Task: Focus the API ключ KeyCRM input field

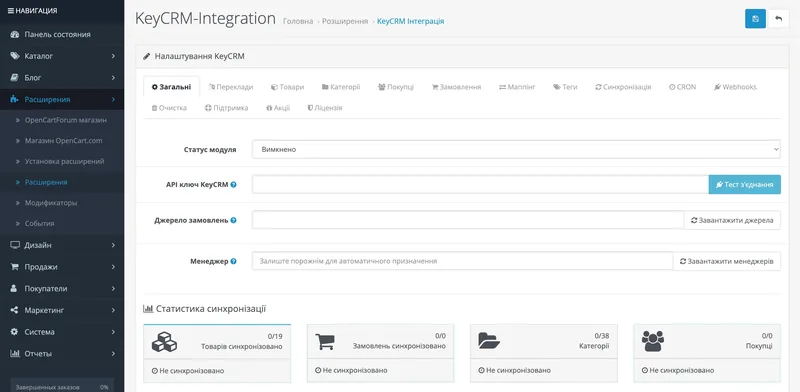Action: tap(480, 185)
